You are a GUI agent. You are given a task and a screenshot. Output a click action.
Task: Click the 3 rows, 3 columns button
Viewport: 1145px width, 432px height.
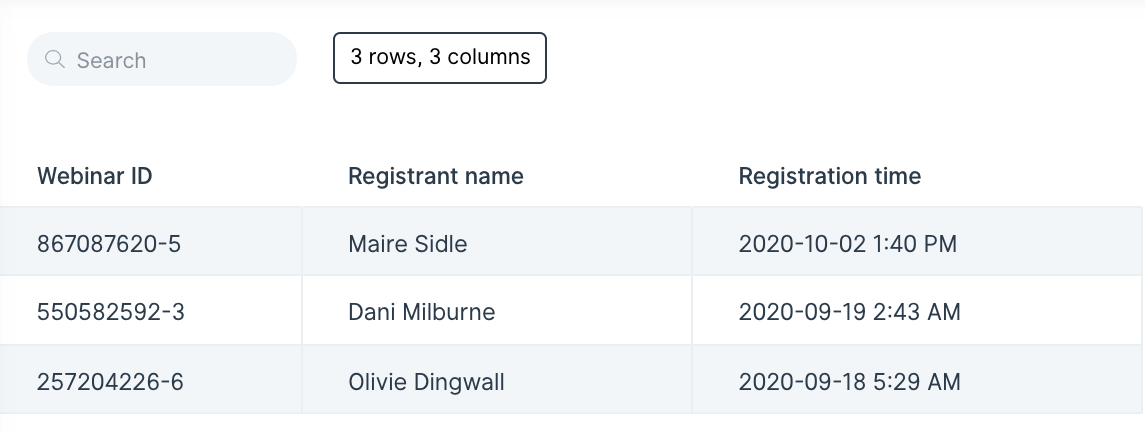[440, 58]
